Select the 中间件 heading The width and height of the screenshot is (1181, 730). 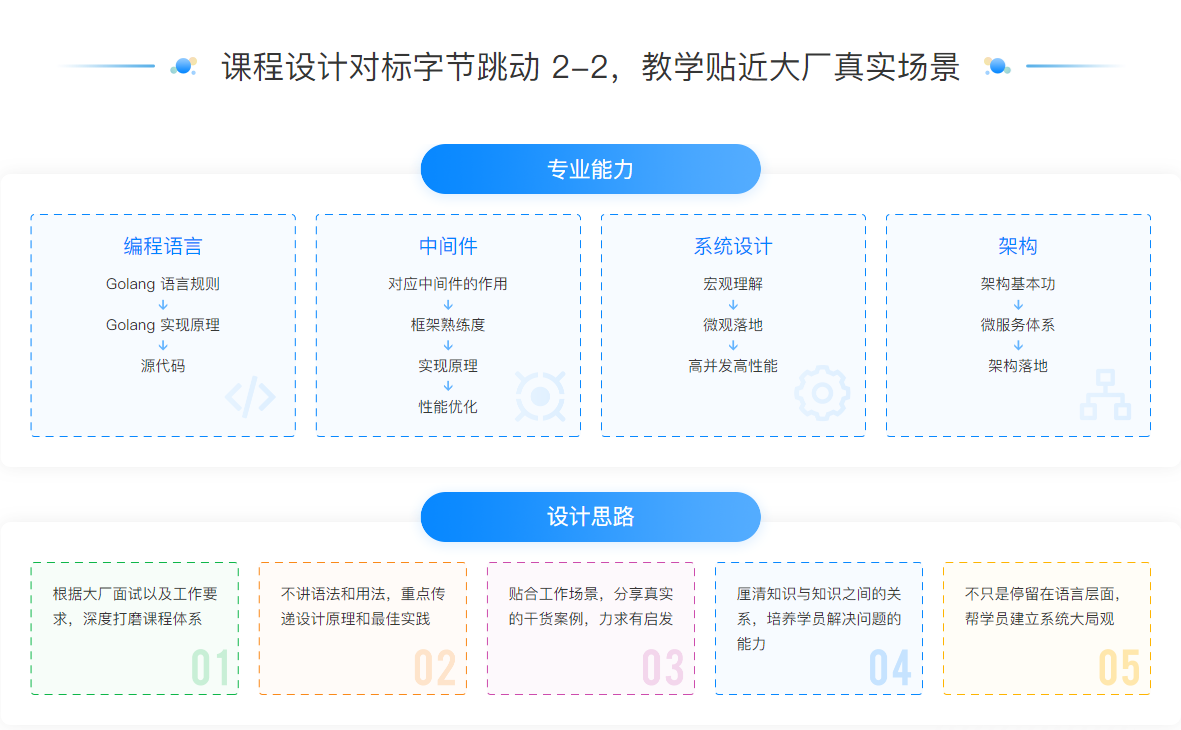click(x=448, y=246)
